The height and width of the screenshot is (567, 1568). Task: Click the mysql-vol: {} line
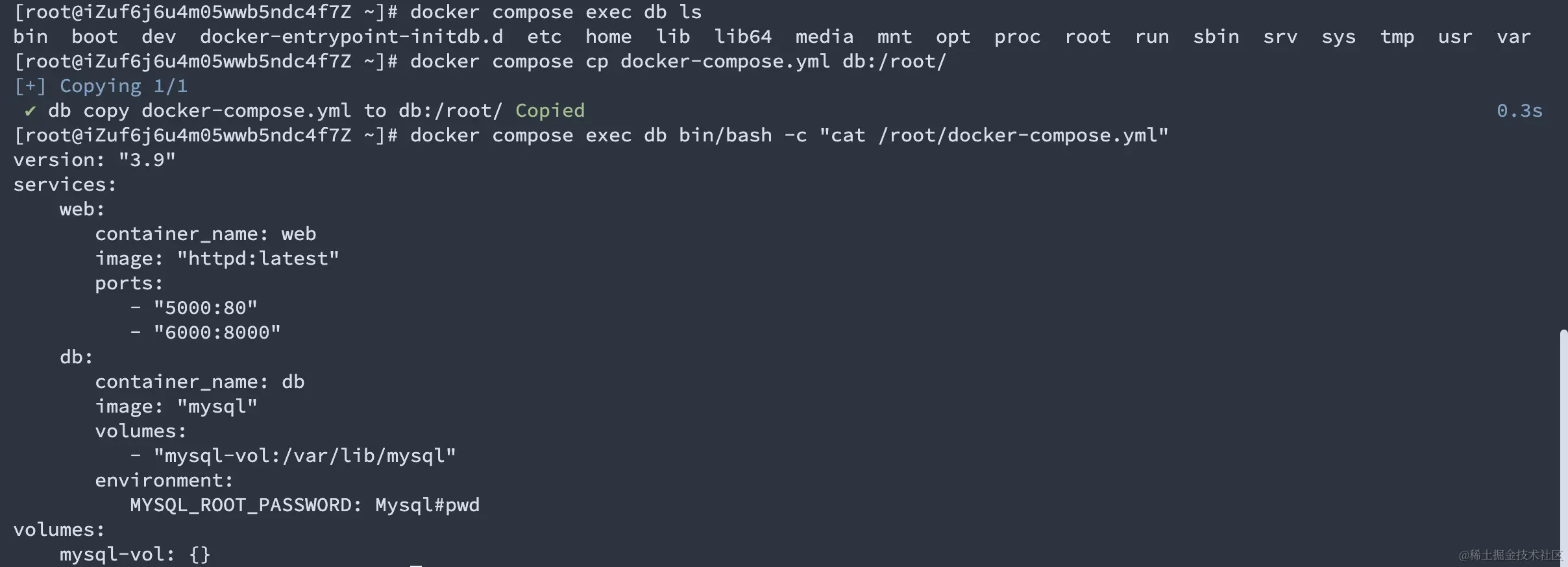click(135, 555)
